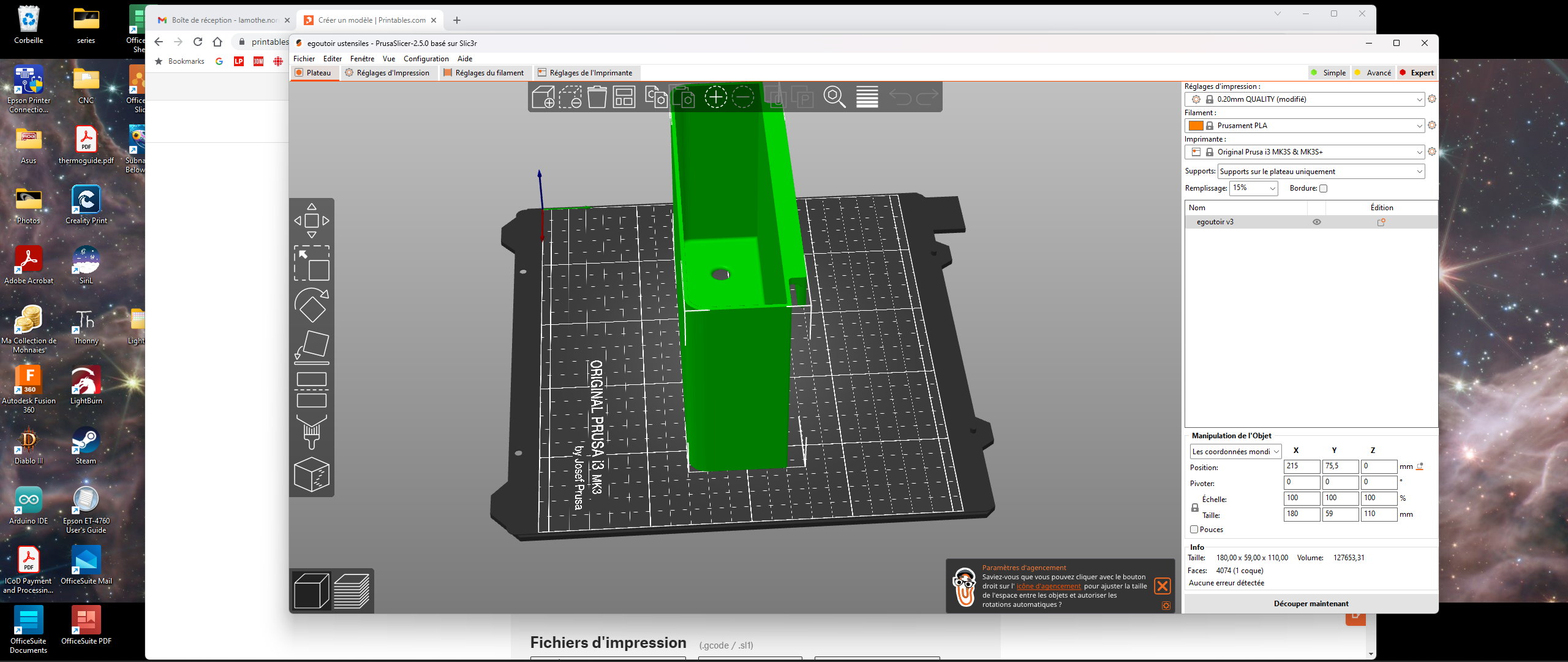Switch to sliced layers preview
Screen dimensions: 1568x662
352,591
